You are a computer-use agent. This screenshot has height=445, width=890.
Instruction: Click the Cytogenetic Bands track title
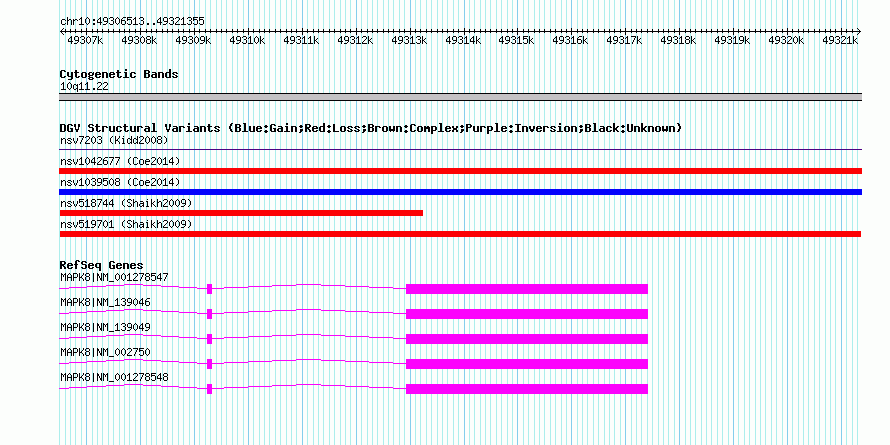click(119, 74)
